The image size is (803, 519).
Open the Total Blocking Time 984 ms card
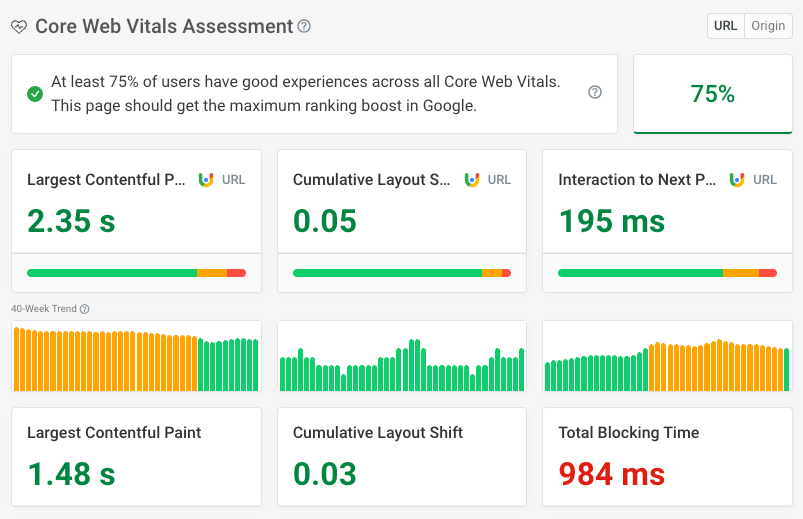[x=667, y=456]
